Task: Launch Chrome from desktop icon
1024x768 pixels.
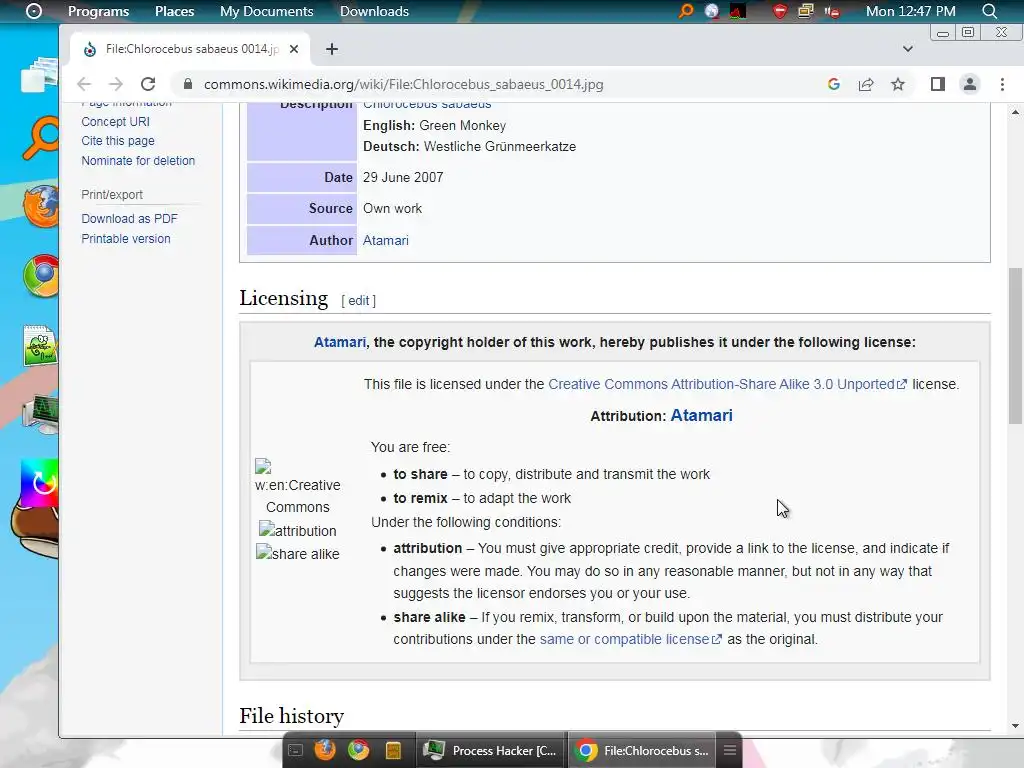Action: tap(40, 276)
